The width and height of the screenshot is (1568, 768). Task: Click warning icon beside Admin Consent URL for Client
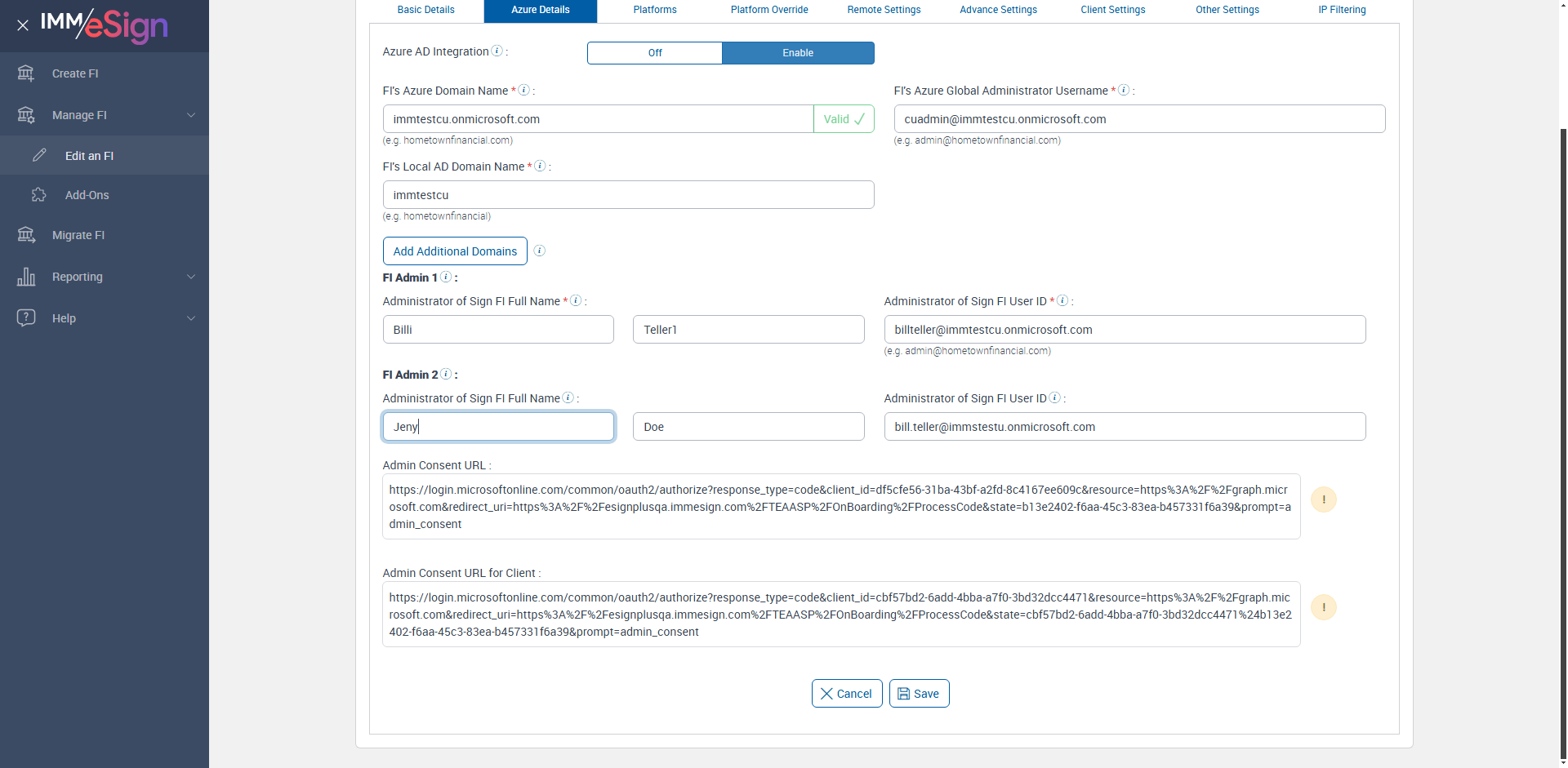point(1324,607)
